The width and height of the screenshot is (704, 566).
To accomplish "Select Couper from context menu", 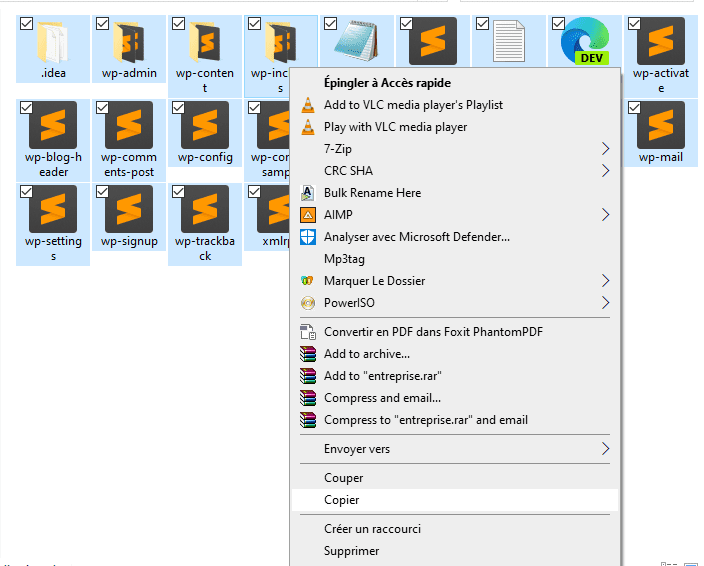I will tap(455, 478).
